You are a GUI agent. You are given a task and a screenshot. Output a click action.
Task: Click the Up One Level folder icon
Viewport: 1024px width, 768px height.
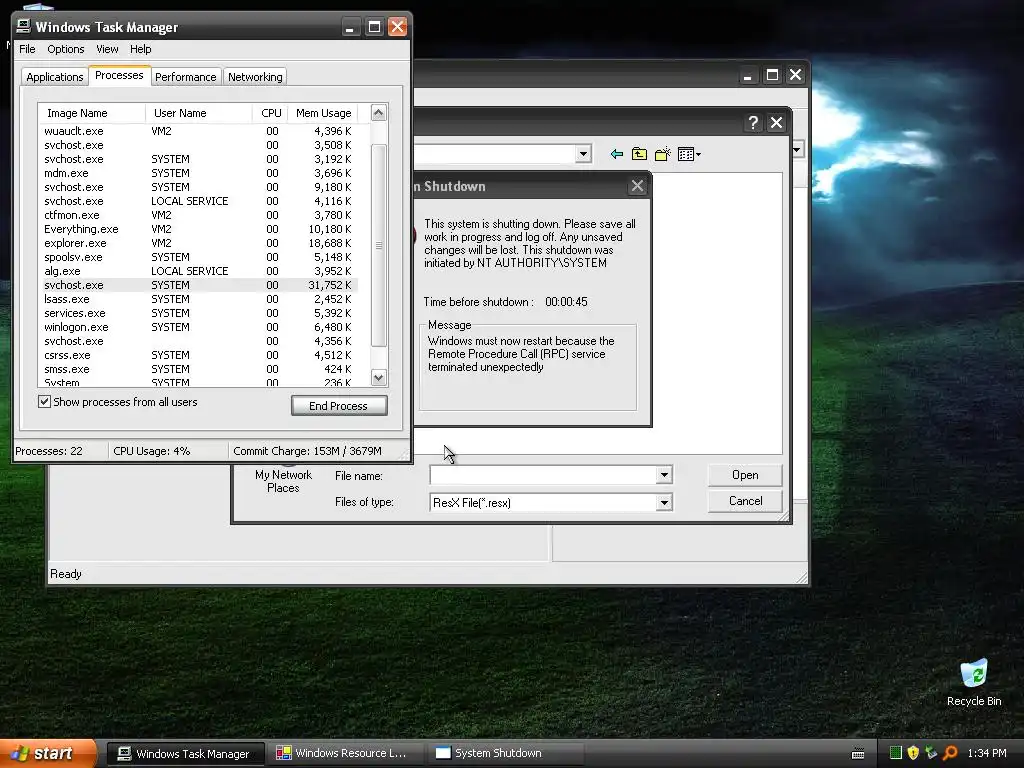(639, 154)
